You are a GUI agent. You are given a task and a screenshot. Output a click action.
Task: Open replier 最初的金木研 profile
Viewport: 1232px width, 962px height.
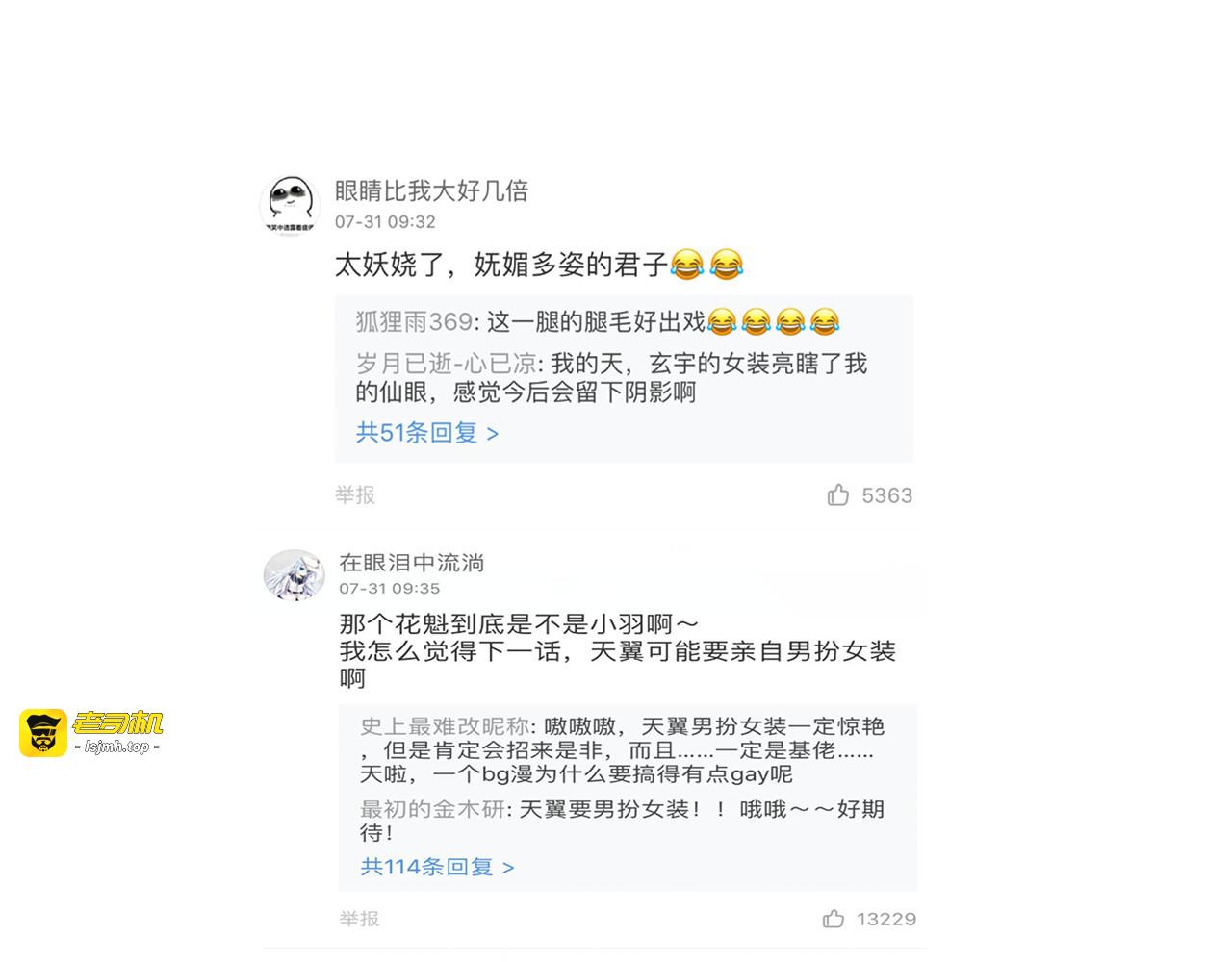(432, 809)
